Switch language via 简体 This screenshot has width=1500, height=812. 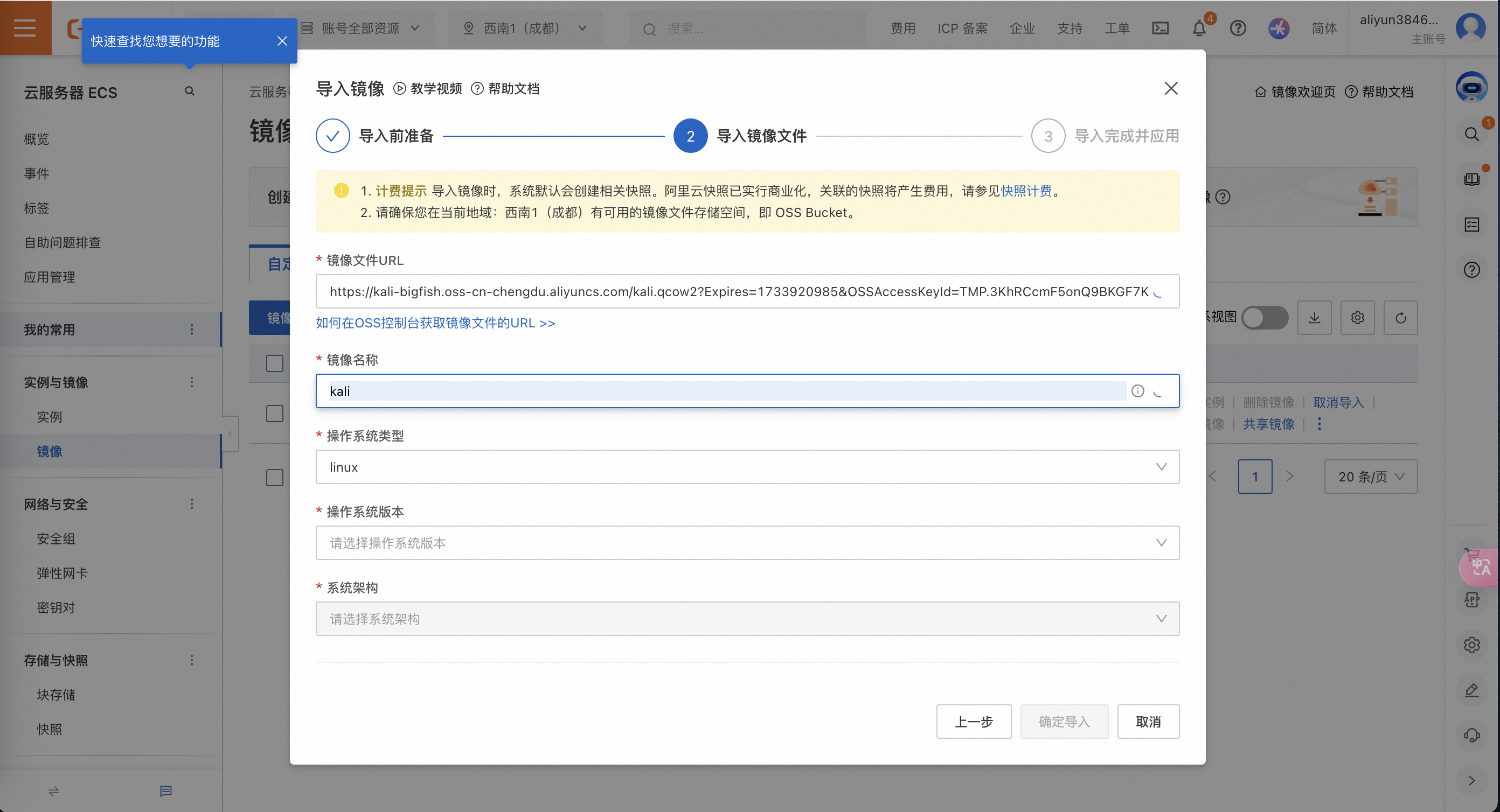coord(1324,28)
